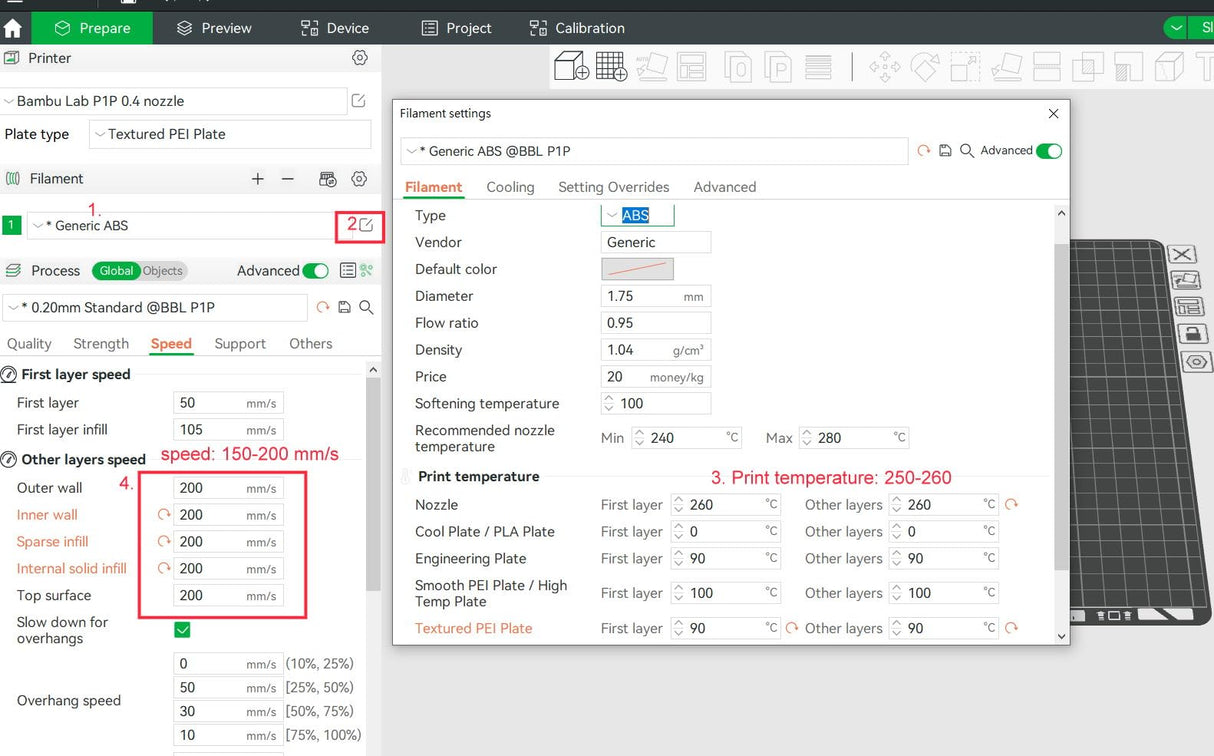Click Default color swatch

[x=637, y=269]
